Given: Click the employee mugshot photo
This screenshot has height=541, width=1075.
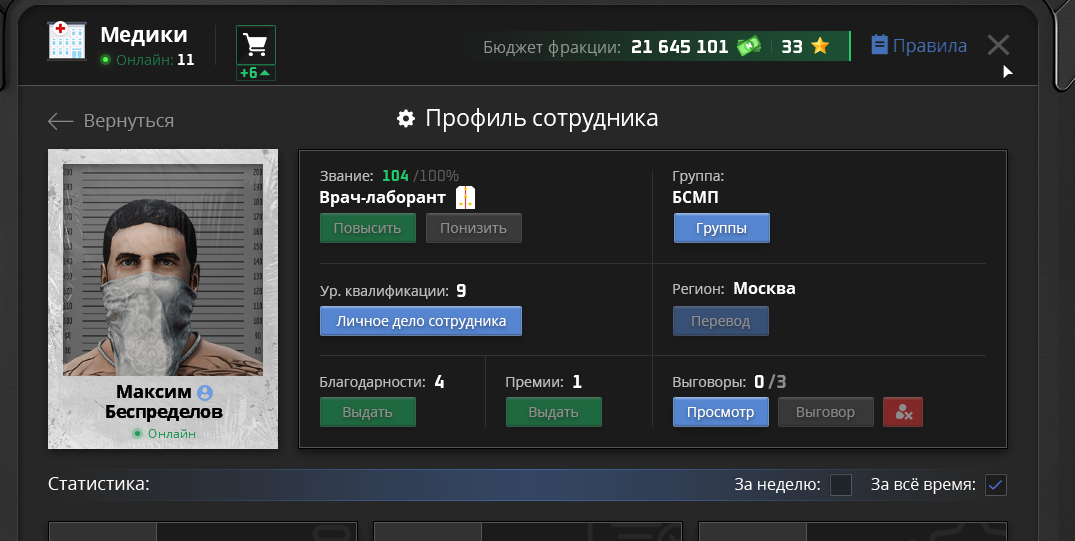Looking at the screenshot, I should pos(163,269).
